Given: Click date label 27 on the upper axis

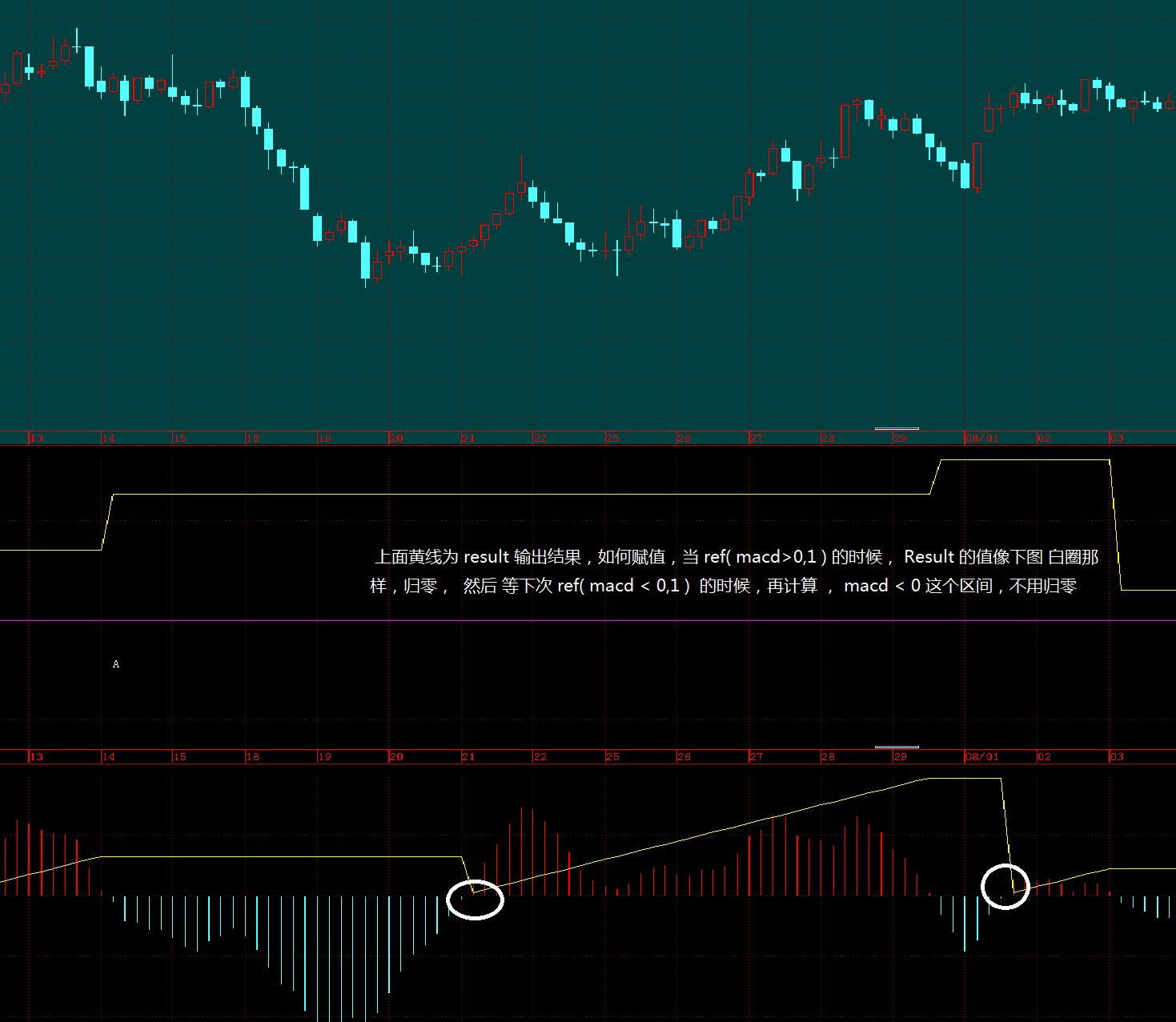Looking at the screenshot, I should point(757,439).
